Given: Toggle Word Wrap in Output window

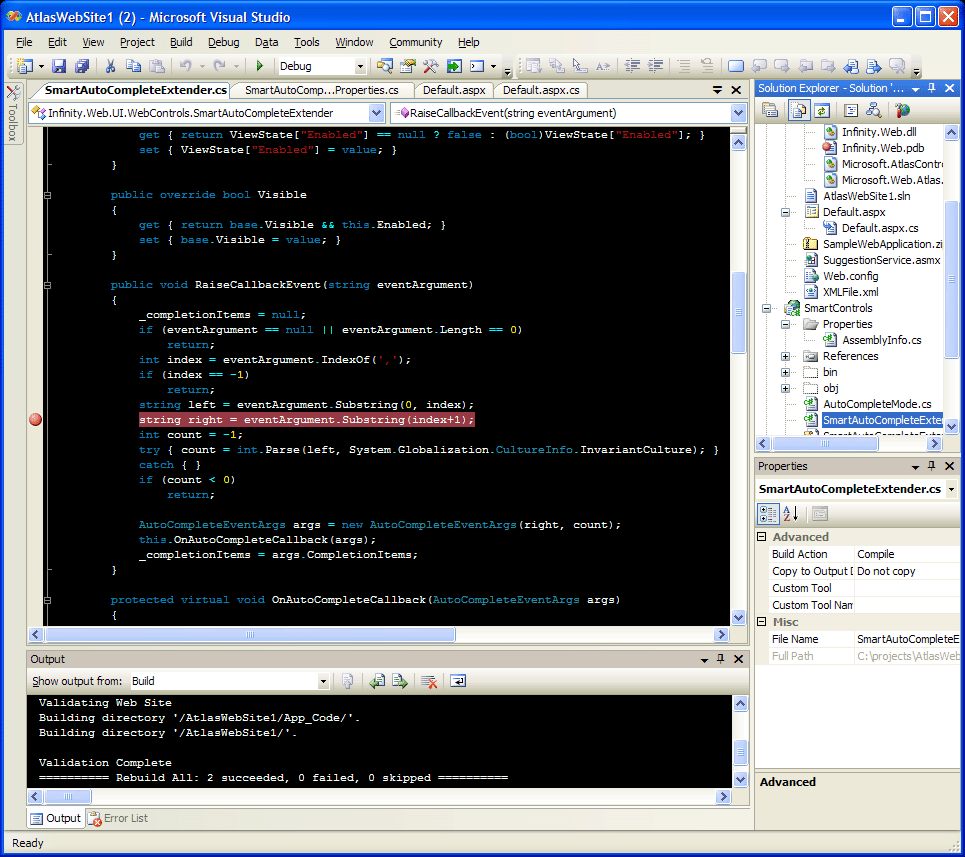Looking at the screenshot, I should coord(458,681).
